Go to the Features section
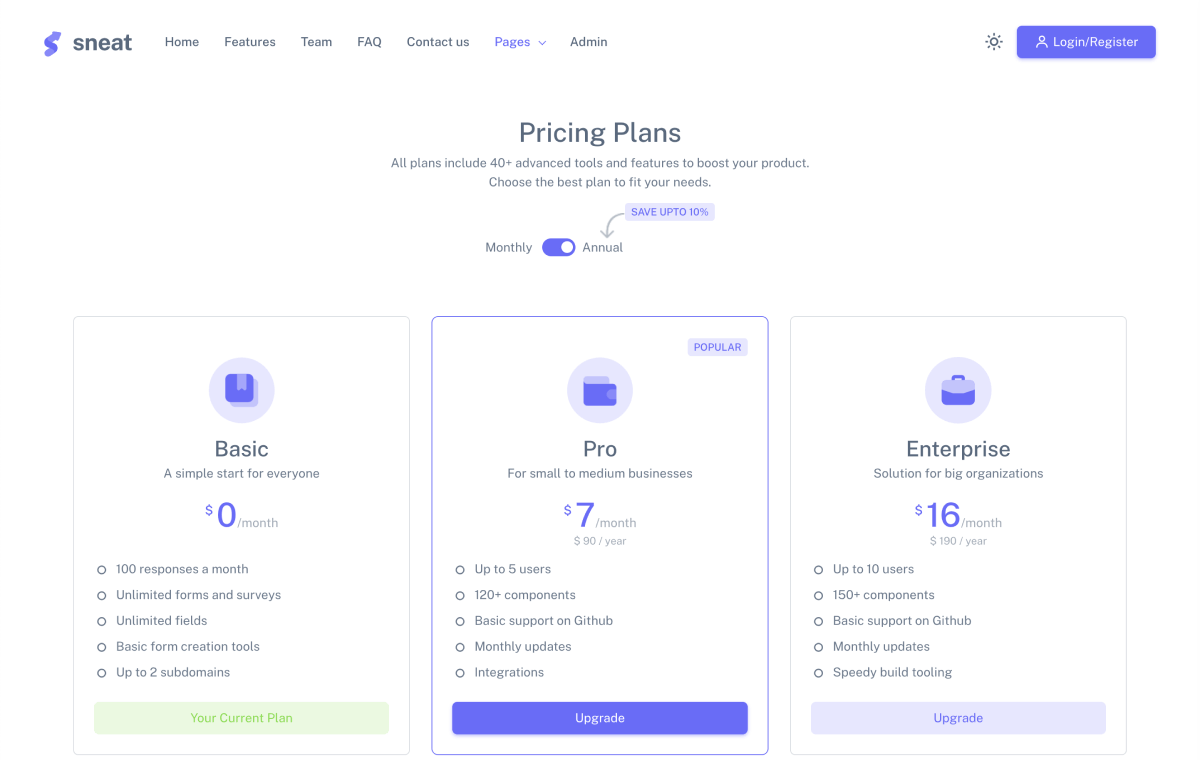Screen dimensions: 1200x760 [x=249, y=42]
